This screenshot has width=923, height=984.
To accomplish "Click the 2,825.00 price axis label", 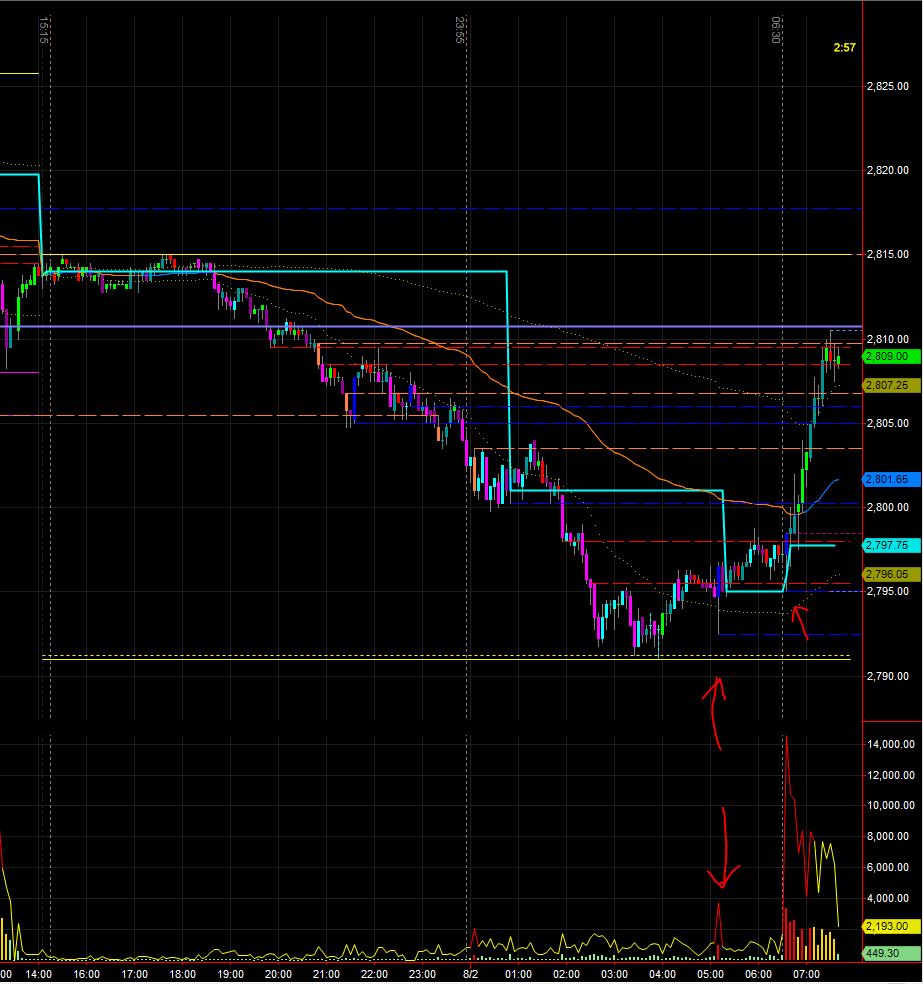I will coord(887,87).
